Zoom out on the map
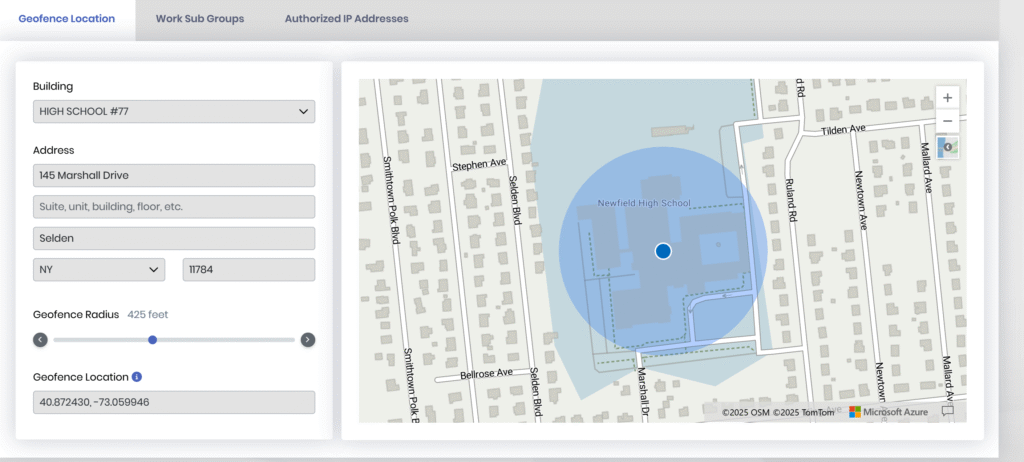This screenshot has height=462, width=1024. [x=947, y=121]
